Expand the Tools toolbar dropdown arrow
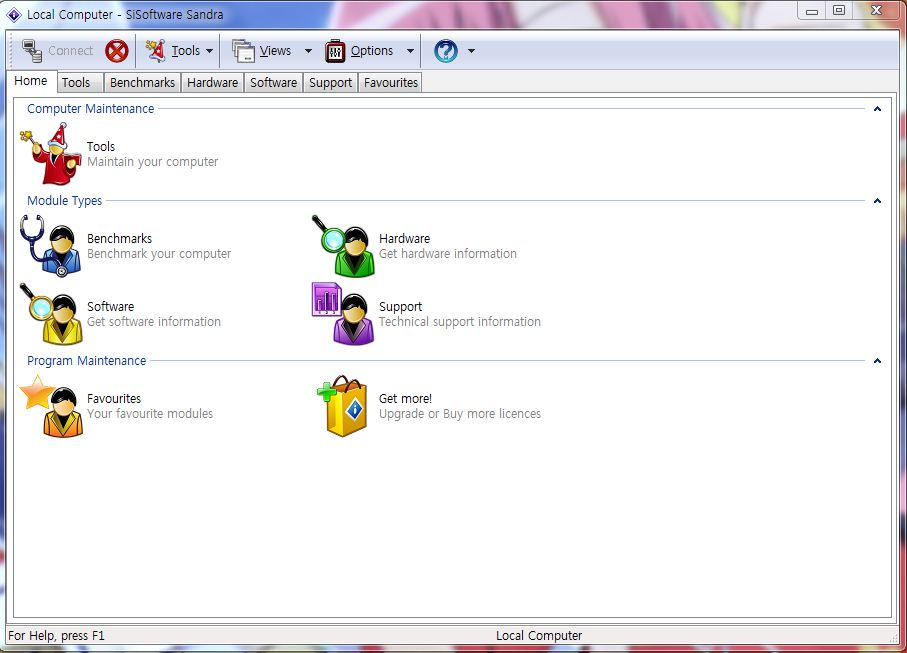This screenshot has width=907, height=653. tap(209, 51)
